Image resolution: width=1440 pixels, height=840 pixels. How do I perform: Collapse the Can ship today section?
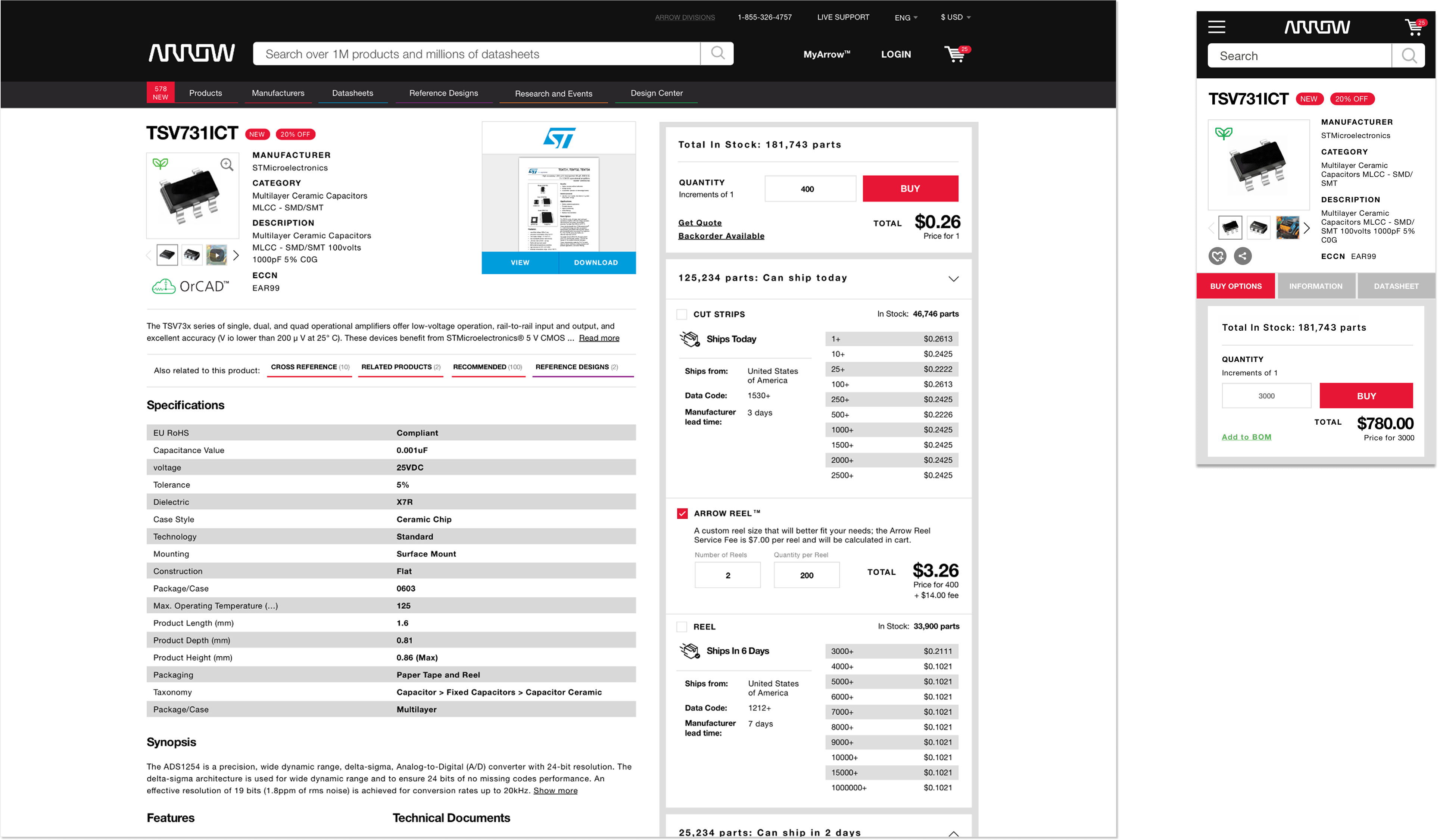(x=953, y=279)
